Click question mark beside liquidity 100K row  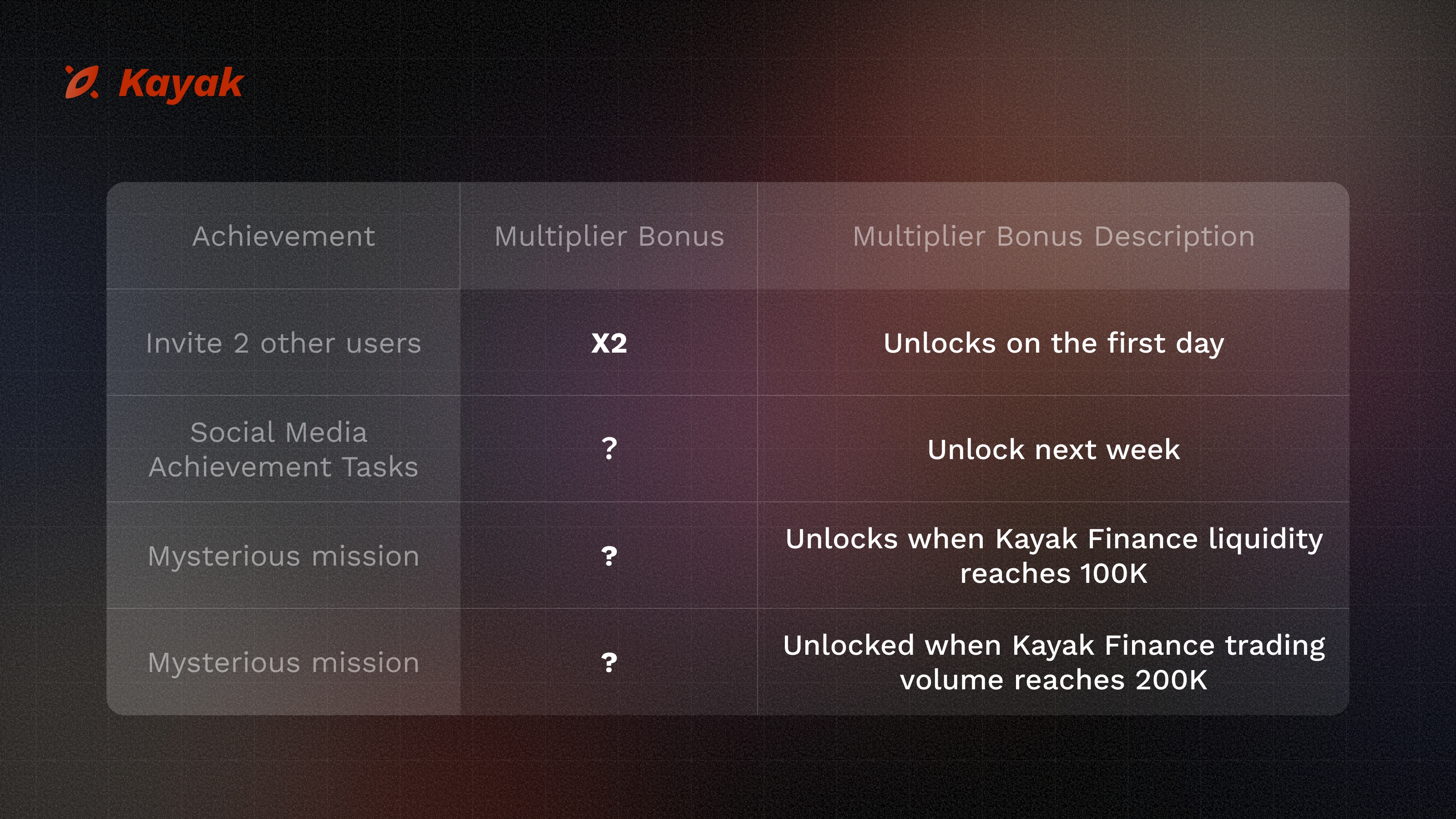(609, 556)
